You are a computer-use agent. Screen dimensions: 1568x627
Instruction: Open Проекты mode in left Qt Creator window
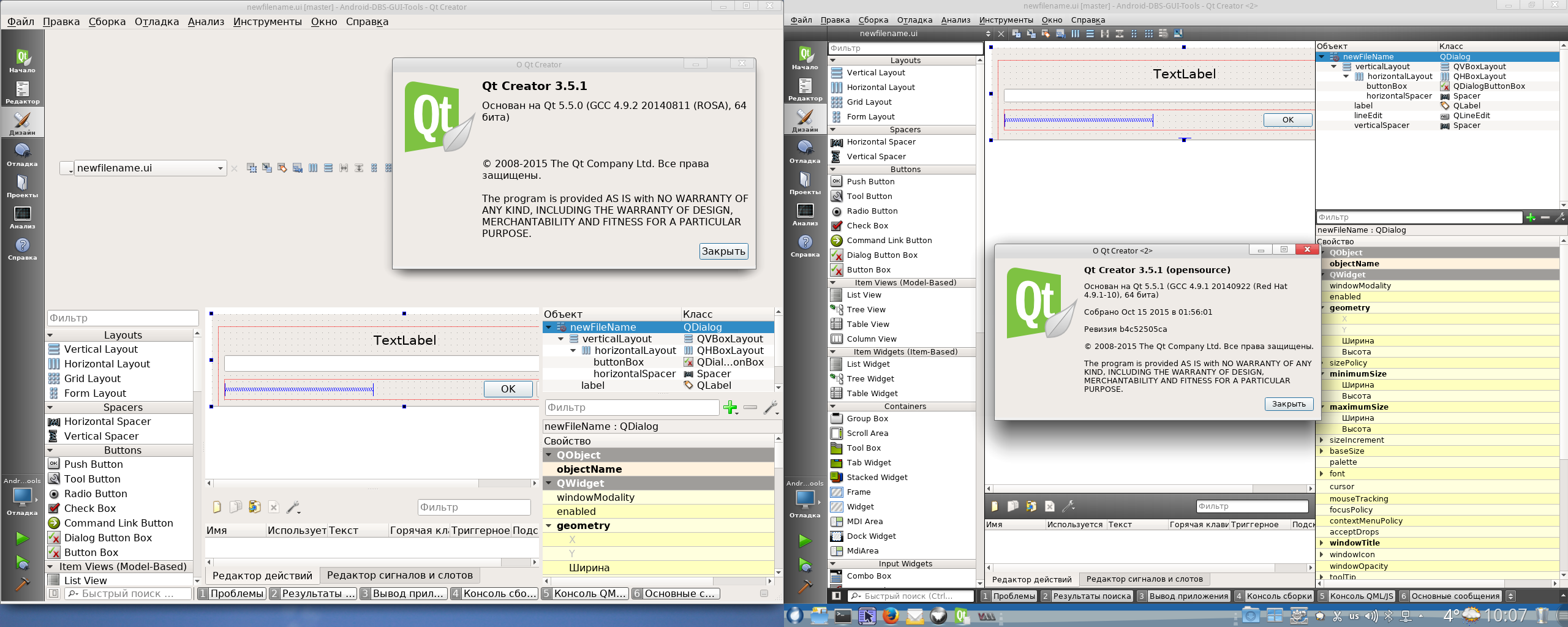tap(23, 186)
